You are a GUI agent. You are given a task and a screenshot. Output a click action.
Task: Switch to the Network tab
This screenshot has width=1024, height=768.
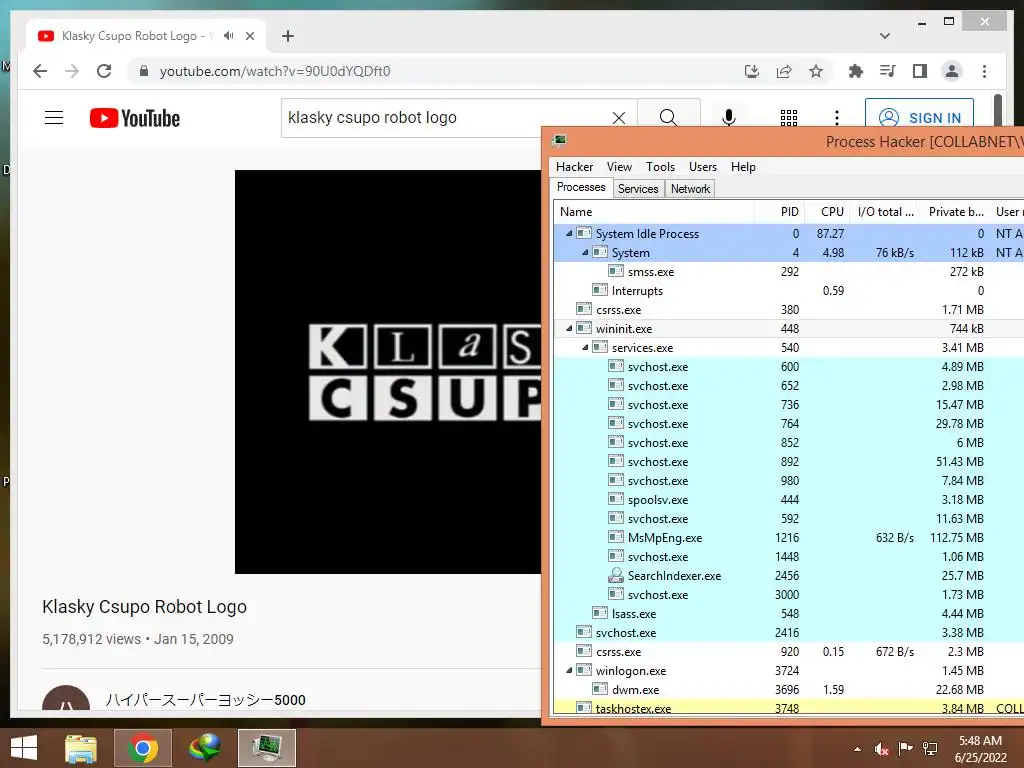coord(690,189)
